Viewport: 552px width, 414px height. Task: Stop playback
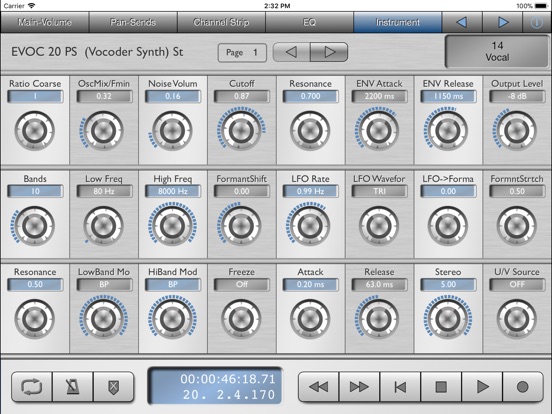(x=441, y=387)
